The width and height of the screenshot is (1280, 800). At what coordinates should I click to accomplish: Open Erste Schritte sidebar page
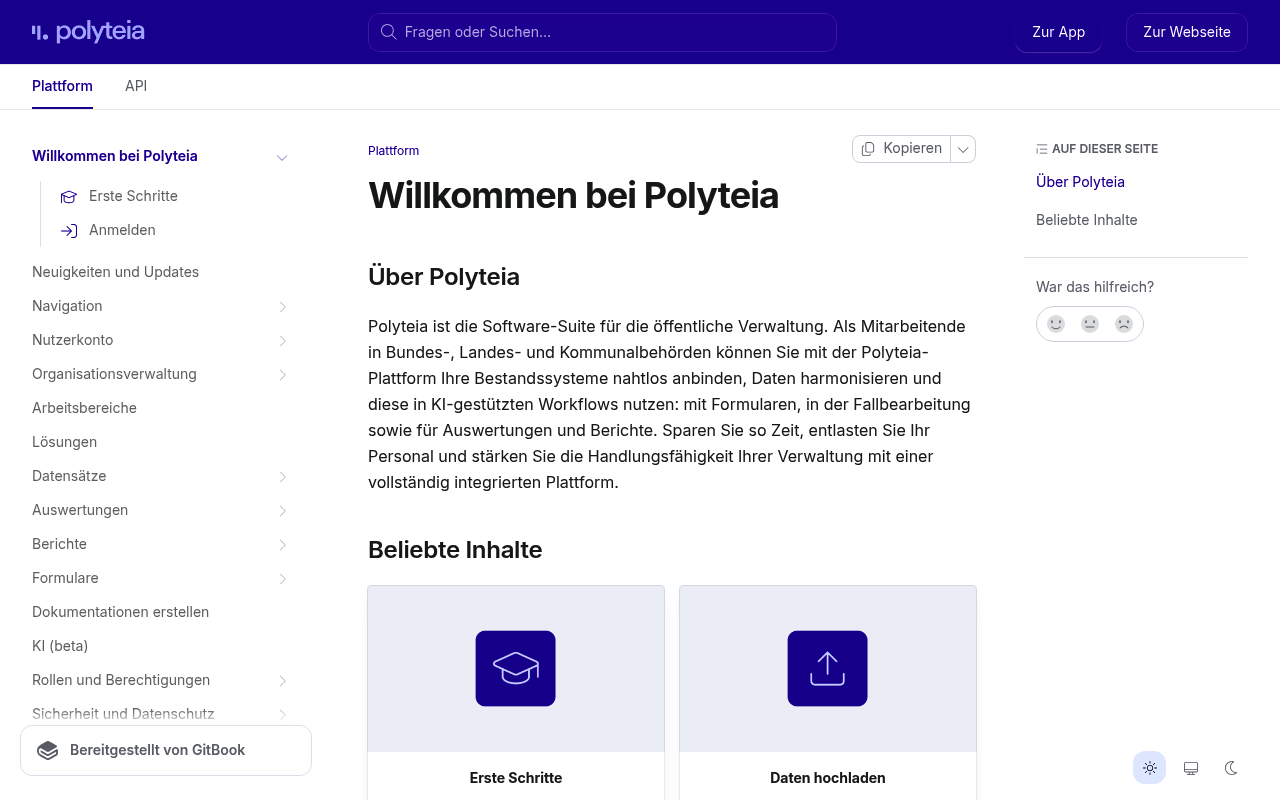pyautogui.click(x=133, y=196)
